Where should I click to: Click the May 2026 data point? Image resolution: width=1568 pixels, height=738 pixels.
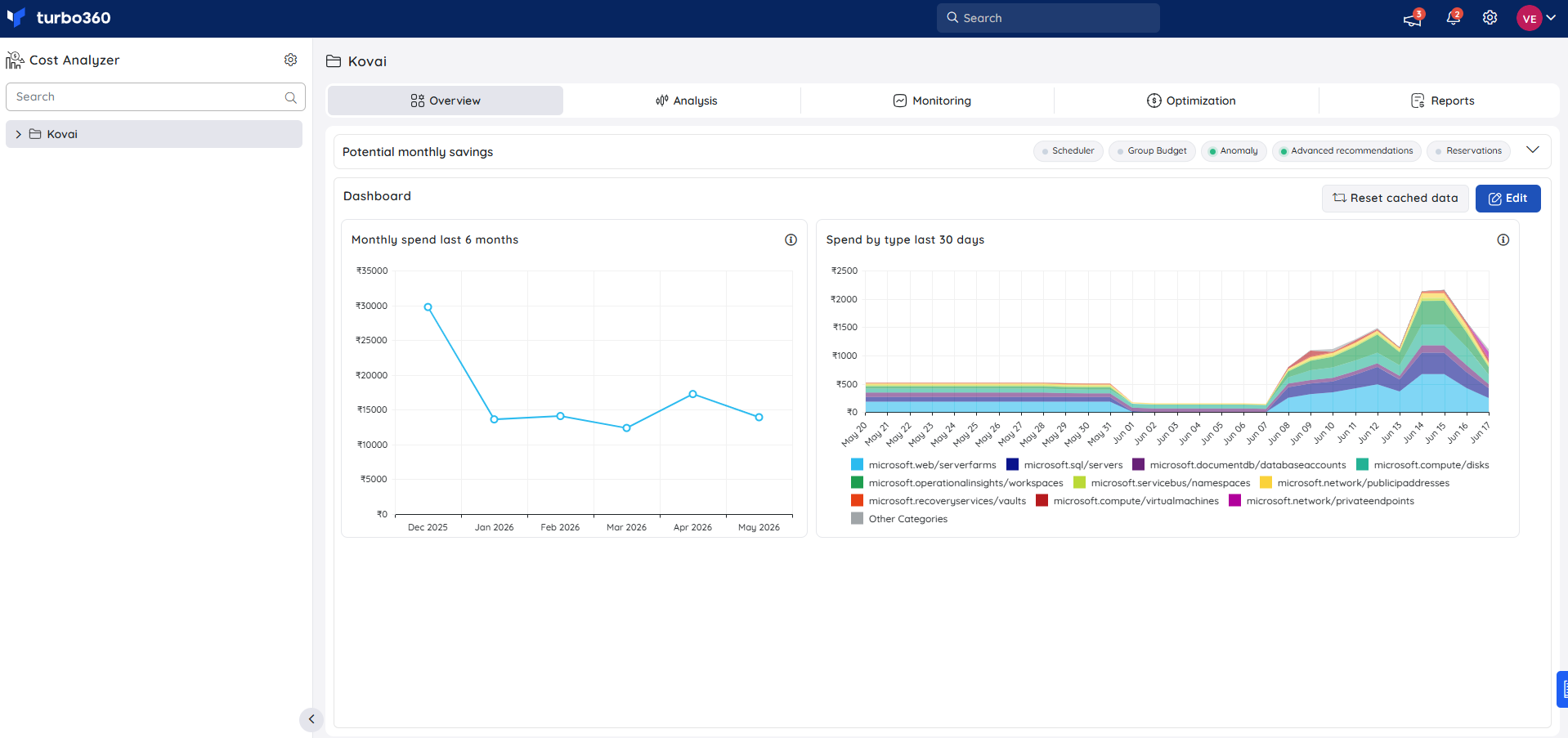click(759, 418)
